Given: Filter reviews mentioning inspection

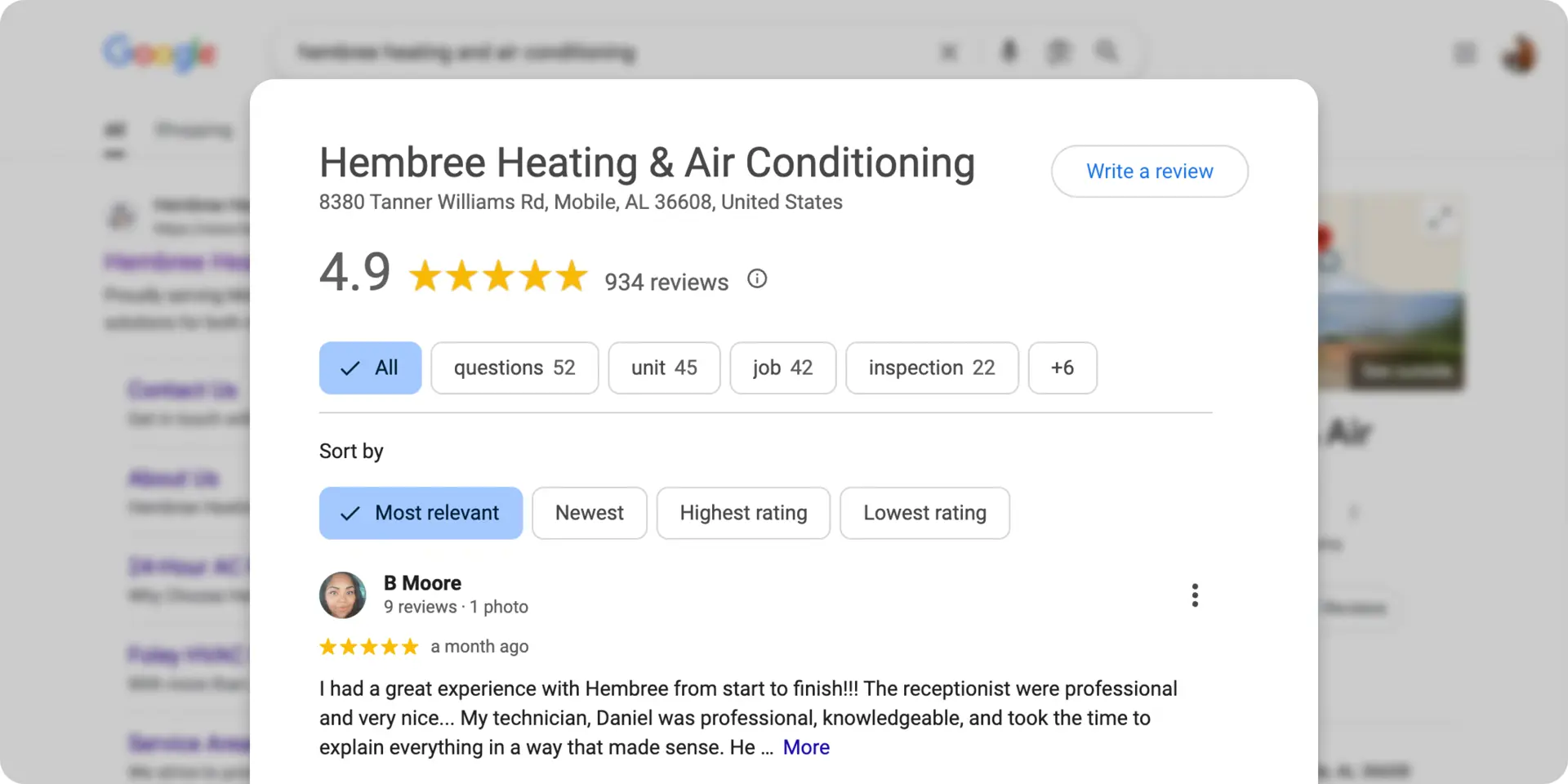Looking at the screenshot, I should 932,368.
